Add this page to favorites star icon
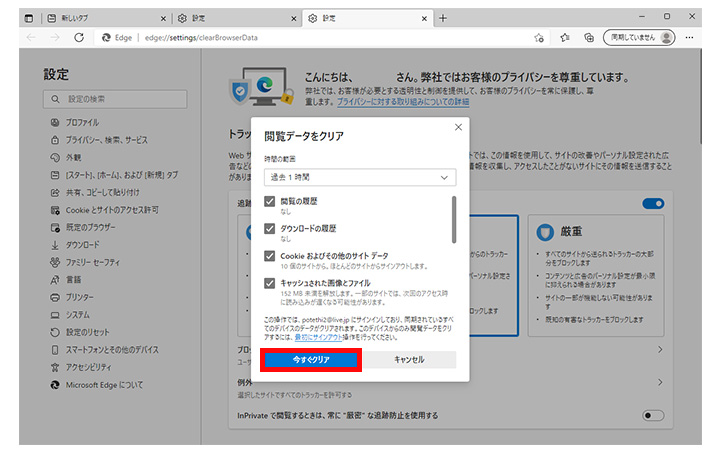 [x=539, y=38]
